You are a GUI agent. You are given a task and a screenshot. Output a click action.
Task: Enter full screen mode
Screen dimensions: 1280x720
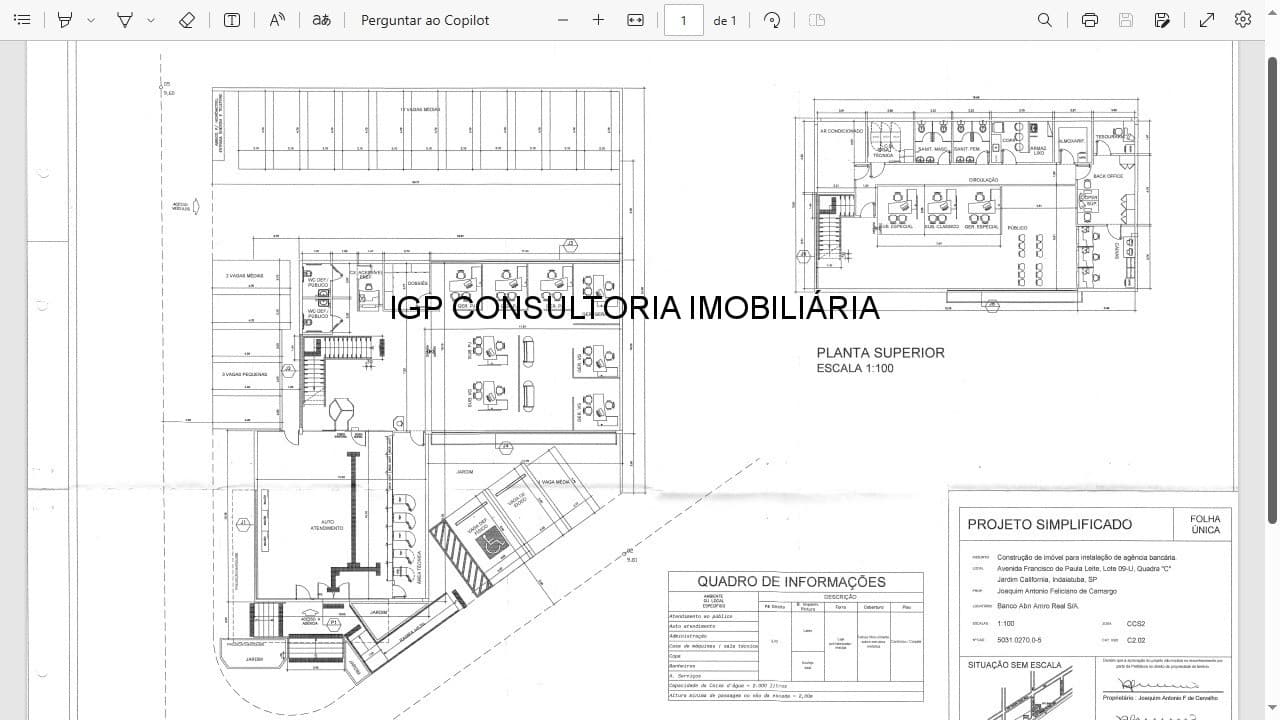[x=1207, y=20]
